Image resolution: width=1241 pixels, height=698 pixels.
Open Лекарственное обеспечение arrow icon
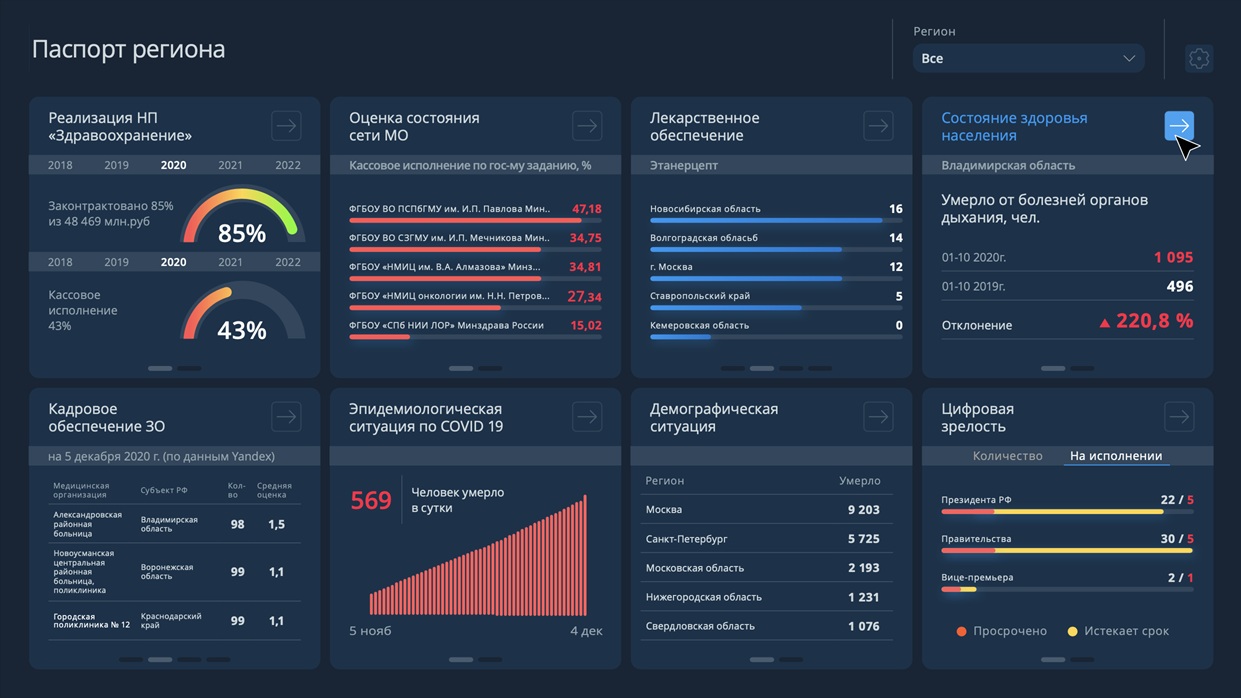coord(878,126)
